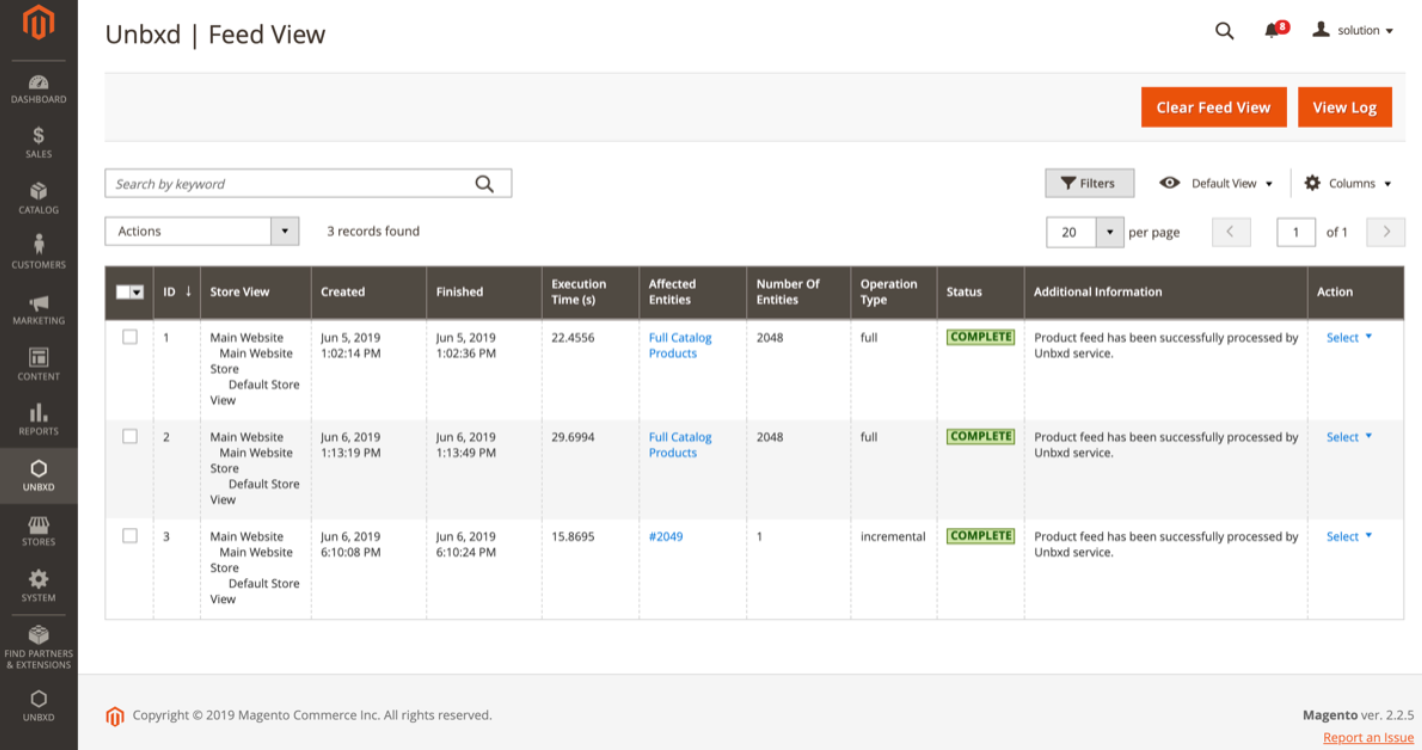Click the global search magnifier icon

coord(1224,31)
